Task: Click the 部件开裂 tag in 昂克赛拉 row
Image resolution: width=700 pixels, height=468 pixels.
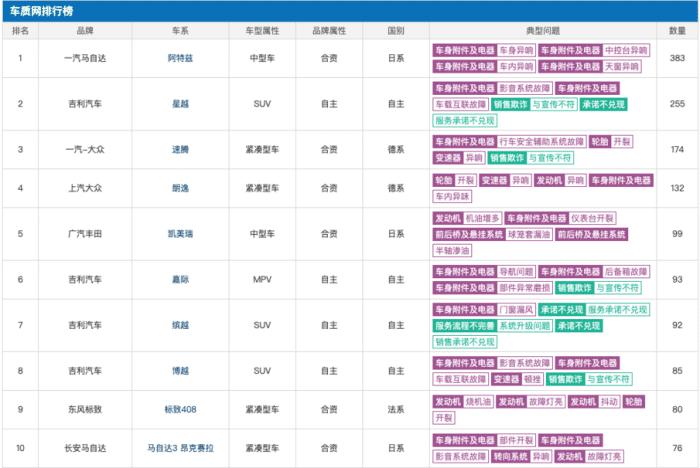Action: pyautogui.click(x=516, y=440)
